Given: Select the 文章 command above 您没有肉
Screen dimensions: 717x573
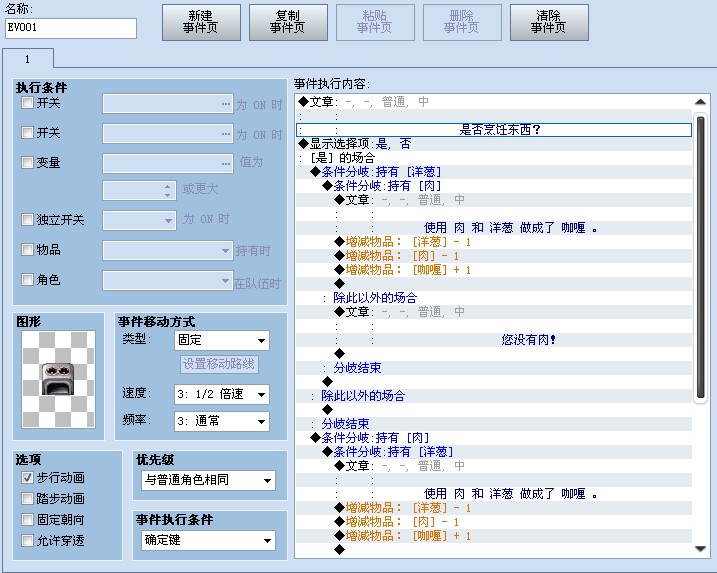Looking at the screenshot, I should click(x=494, y=312).
